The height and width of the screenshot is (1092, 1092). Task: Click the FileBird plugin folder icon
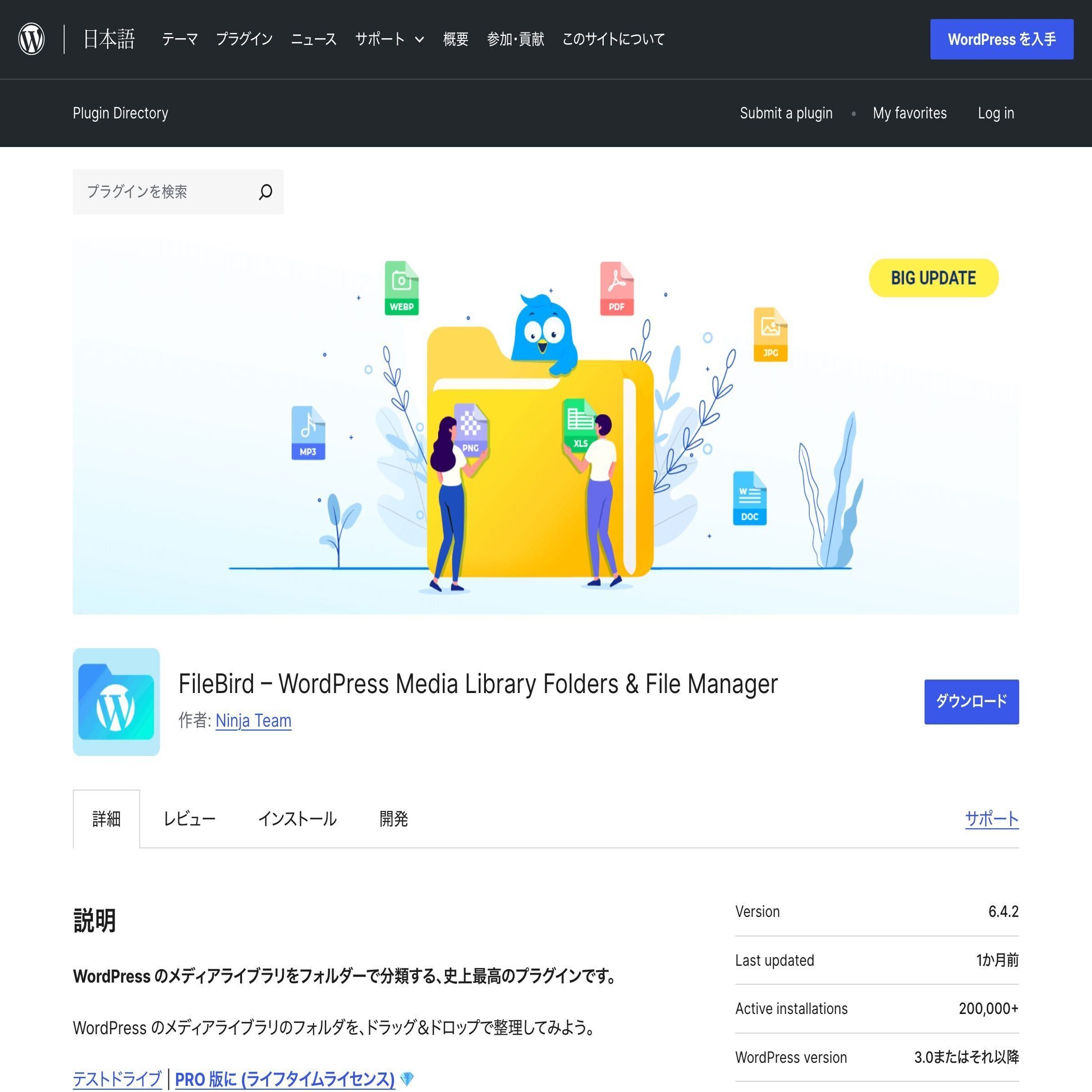[116, 701]
